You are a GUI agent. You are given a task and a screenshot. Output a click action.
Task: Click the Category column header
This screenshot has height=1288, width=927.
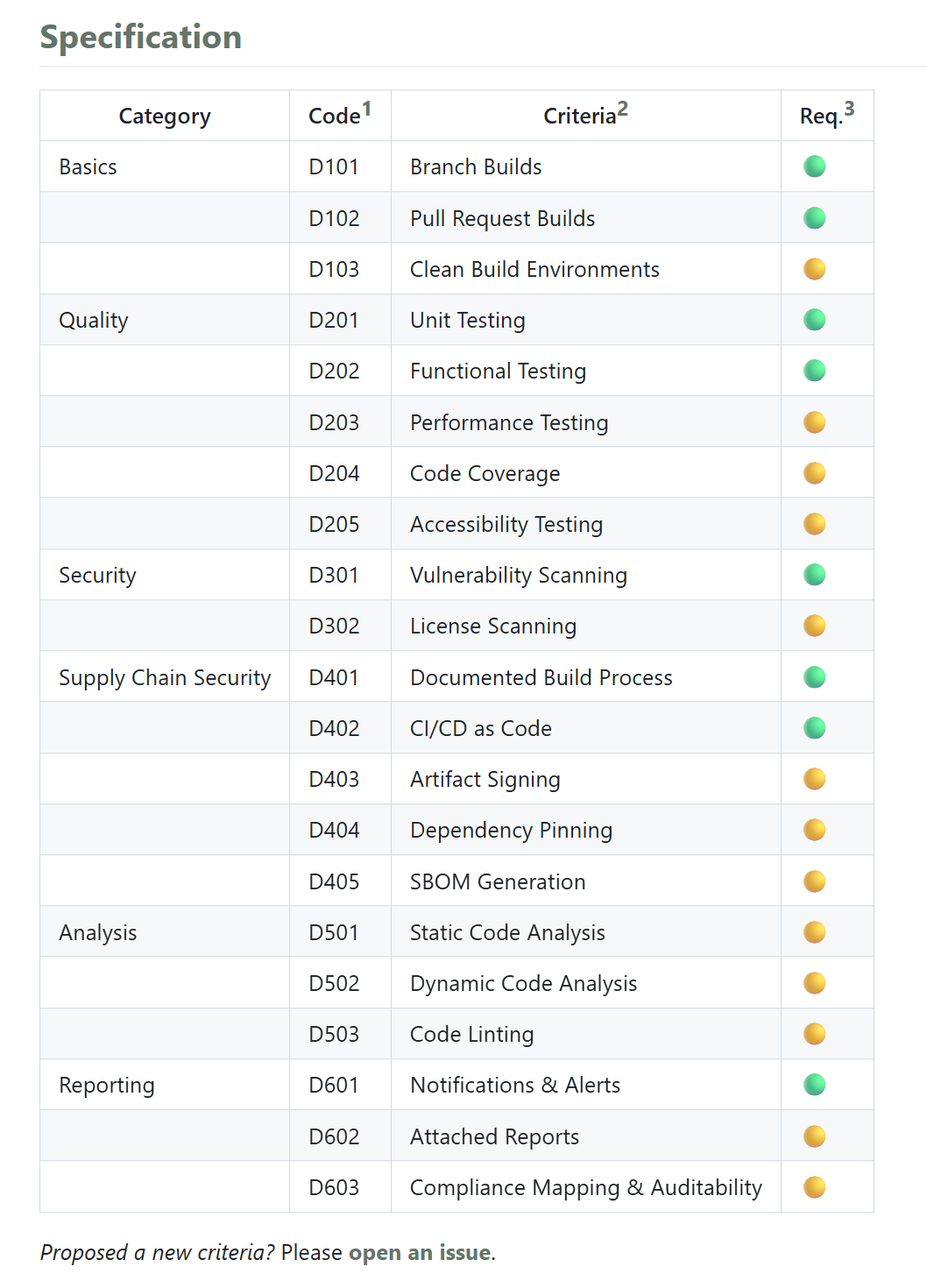[x=165, y=116]
